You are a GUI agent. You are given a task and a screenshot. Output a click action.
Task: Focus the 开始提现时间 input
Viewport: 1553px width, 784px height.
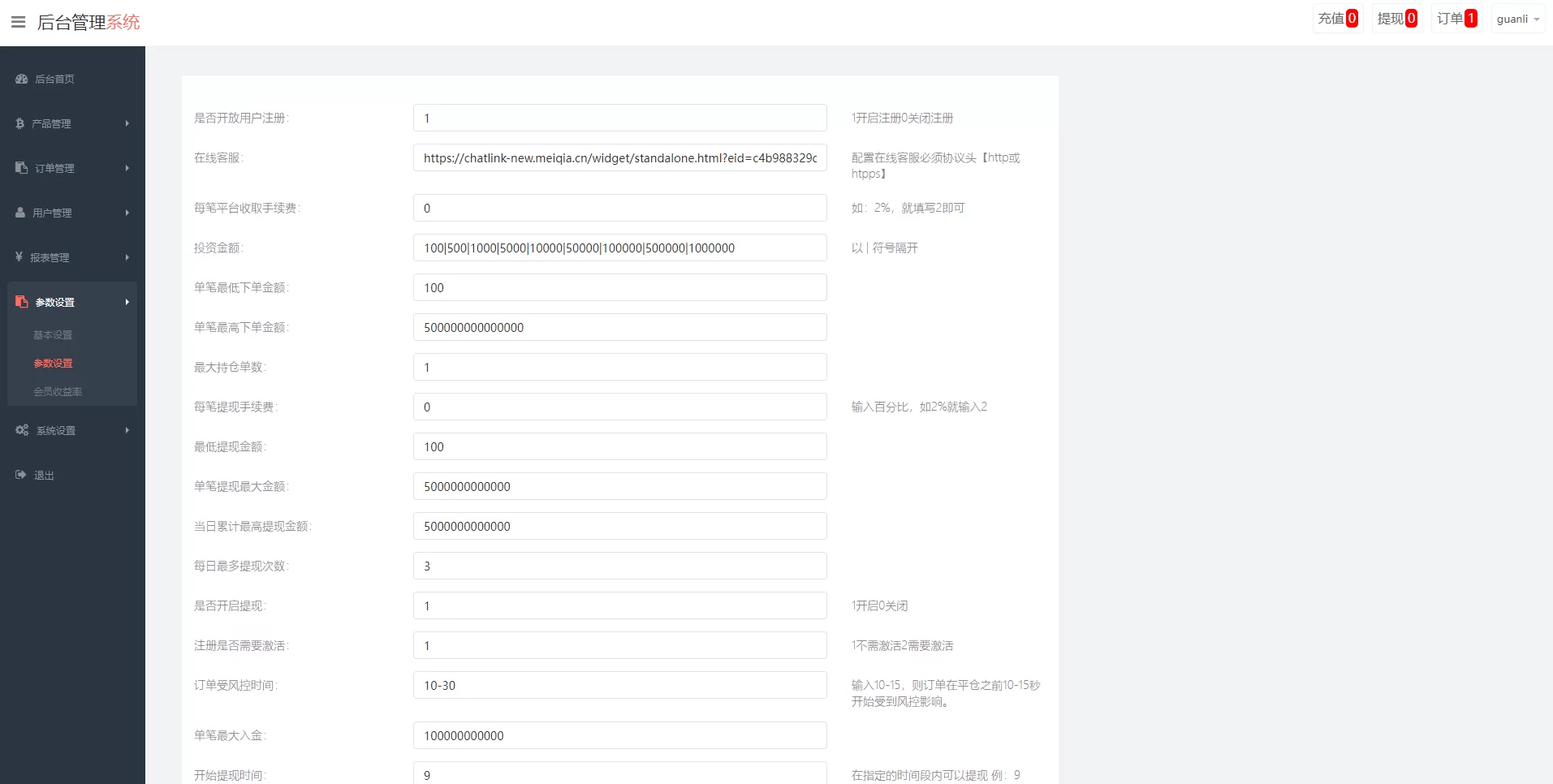point(619,773)
